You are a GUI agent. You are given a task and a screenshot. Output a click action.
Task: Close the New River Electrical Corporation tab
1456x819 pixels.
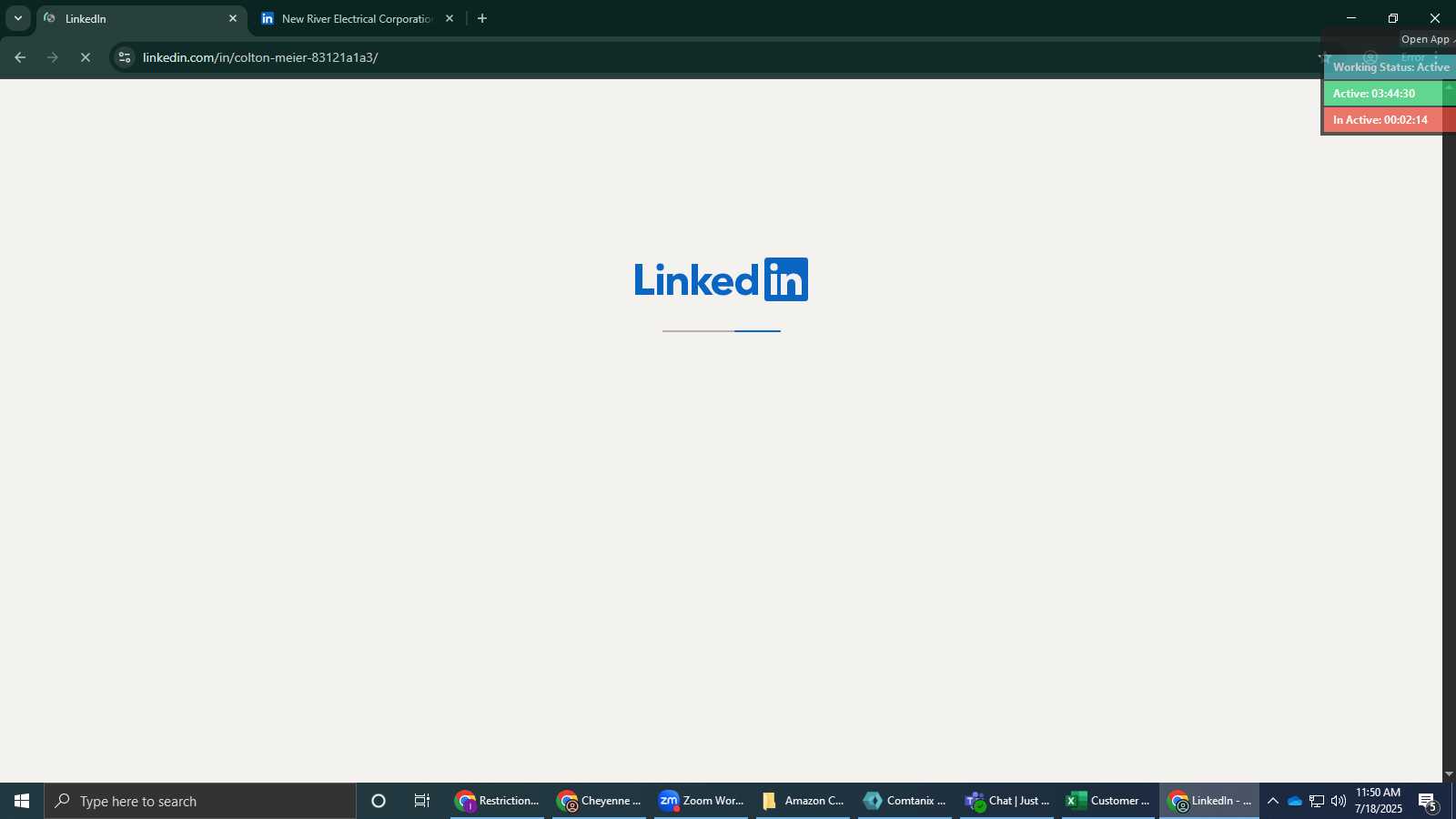[x=449, y=18]
